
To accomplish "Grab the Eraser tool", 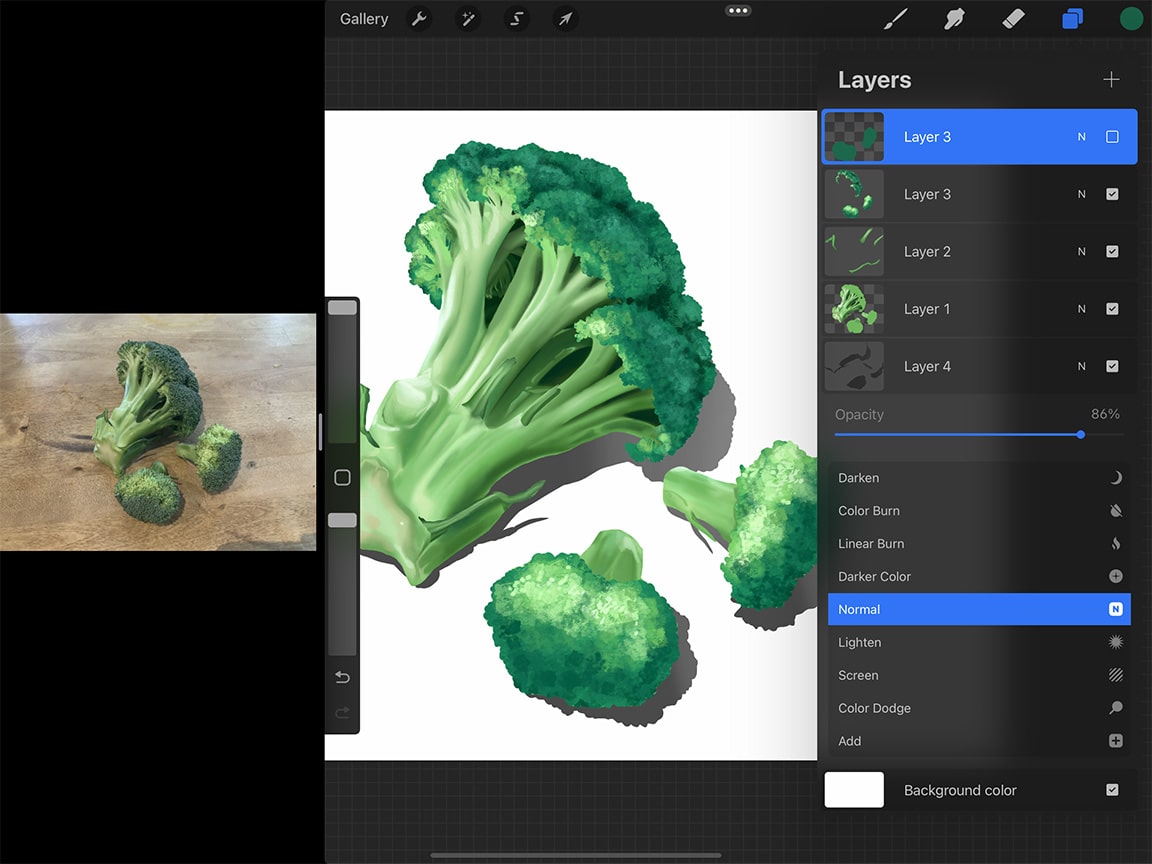I will (1013, 18).
